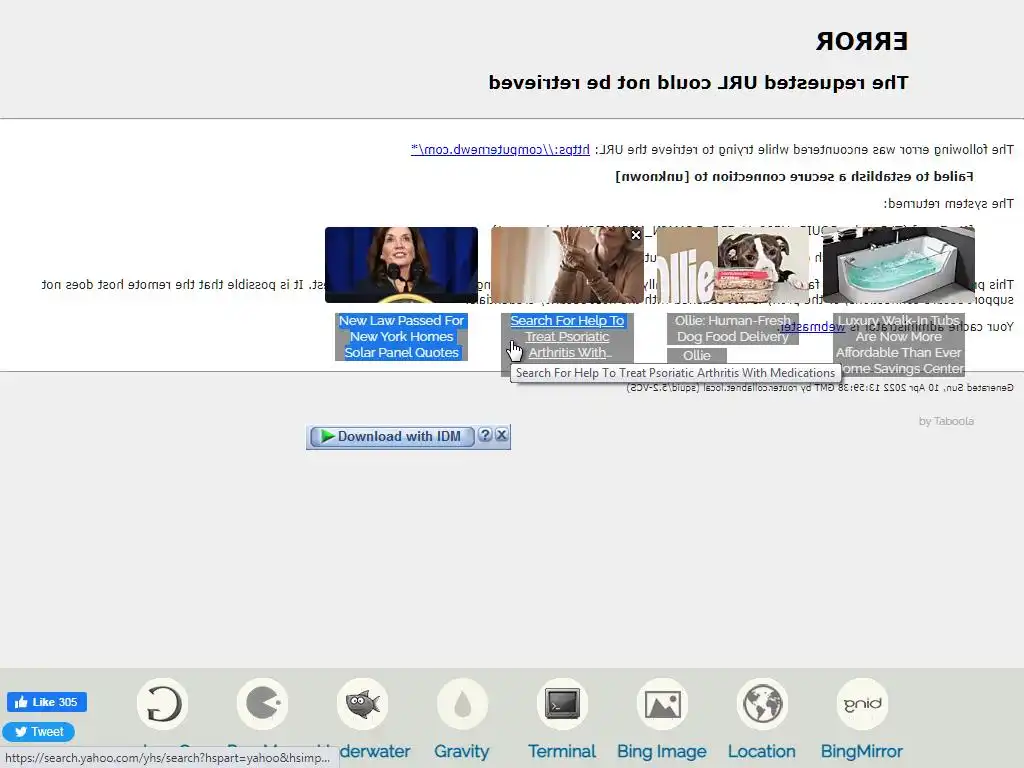
Task: Open Ollie Human-Fresh Dog Food Delivery ad
Action: (733, 328)
